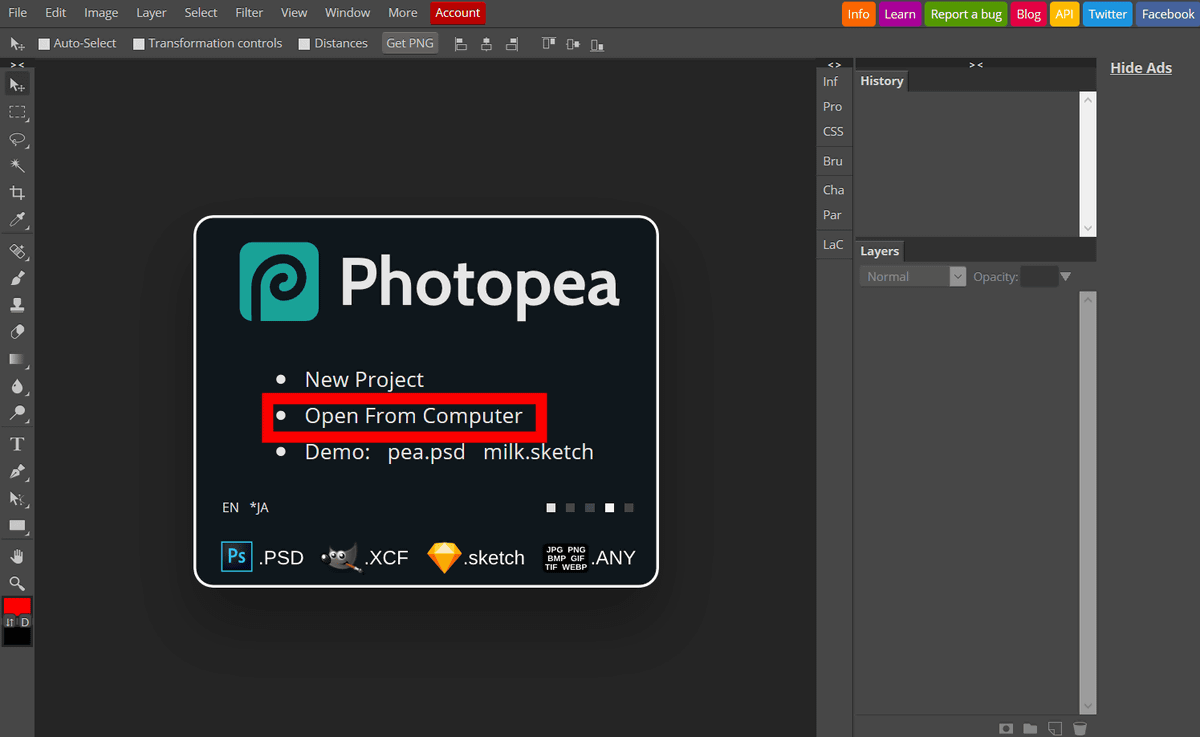Click the Opacity input field
The image size is (1200, 737).
pyautogui.click(x=1039, y=277)
